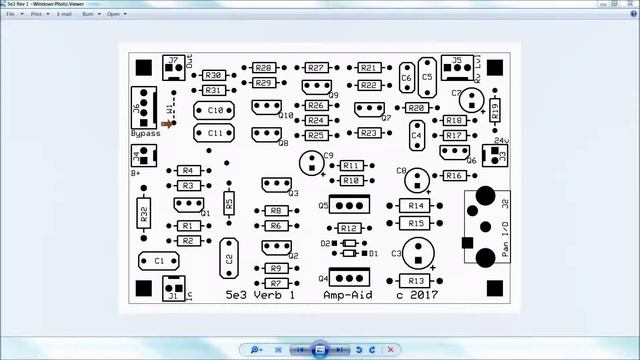Click the 'C10' capacitor label
640x360 pixels.
215,110
